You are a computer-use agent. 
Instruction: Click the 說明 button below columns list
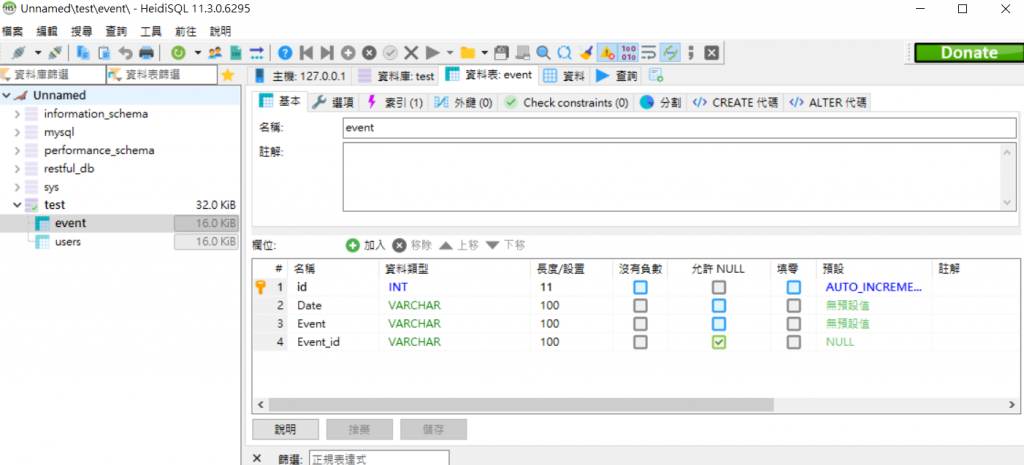pos(285,429)
